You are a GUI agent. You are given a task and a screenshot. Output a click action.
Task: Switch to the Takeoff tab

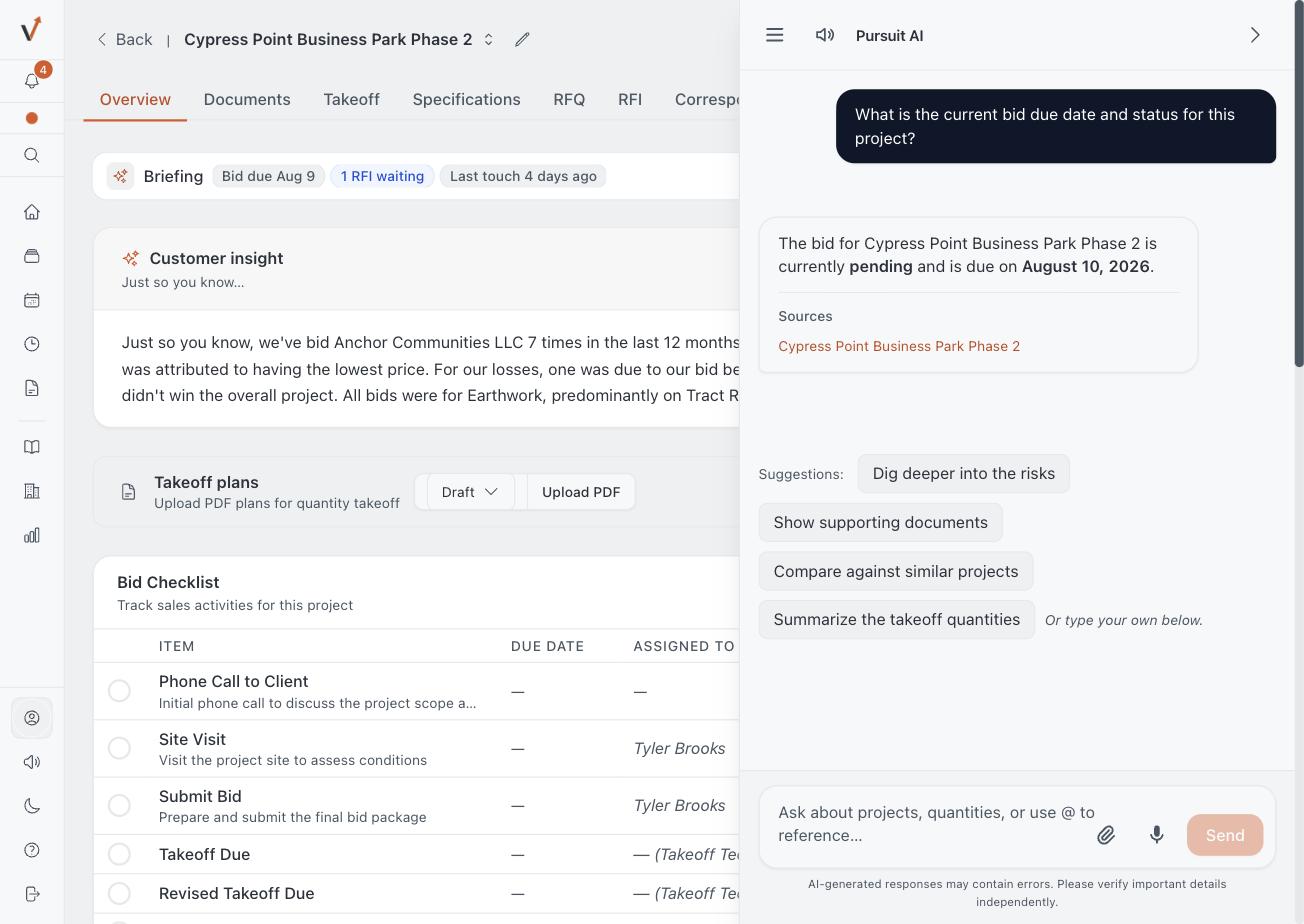[x=351, y=99]
